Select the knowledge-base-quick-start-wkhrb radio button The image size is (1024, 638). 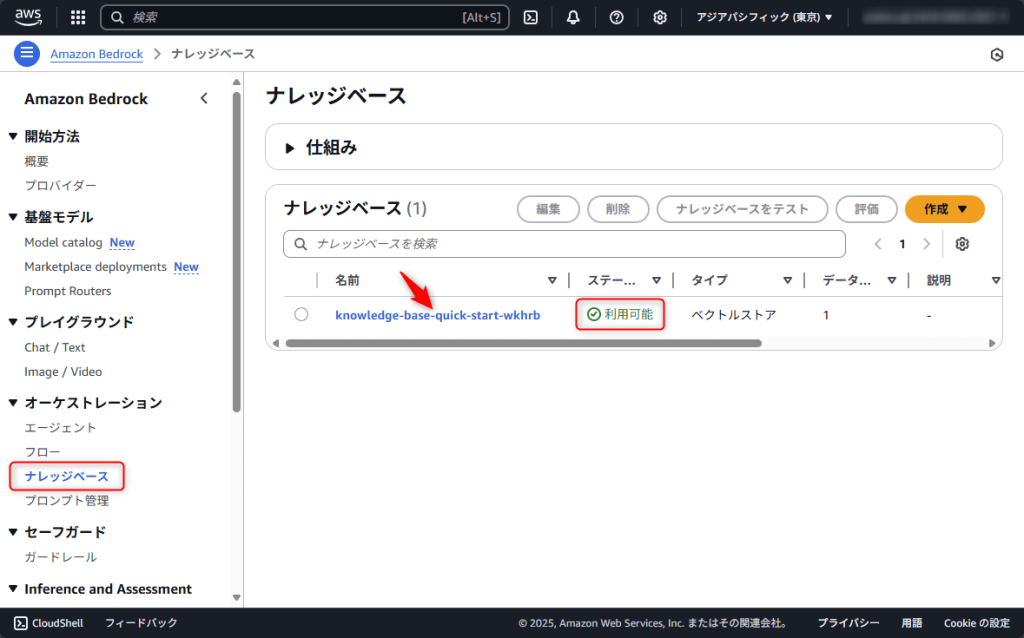click(301, 314)
